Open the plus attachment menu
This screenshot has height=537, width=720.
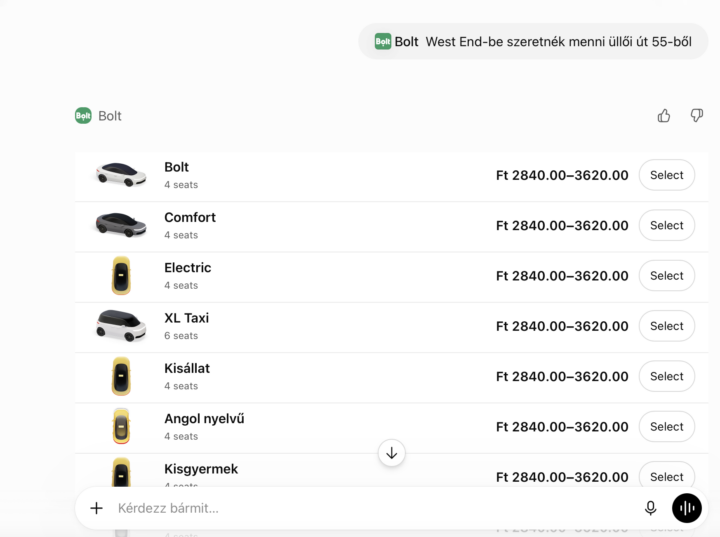(96, 508)
